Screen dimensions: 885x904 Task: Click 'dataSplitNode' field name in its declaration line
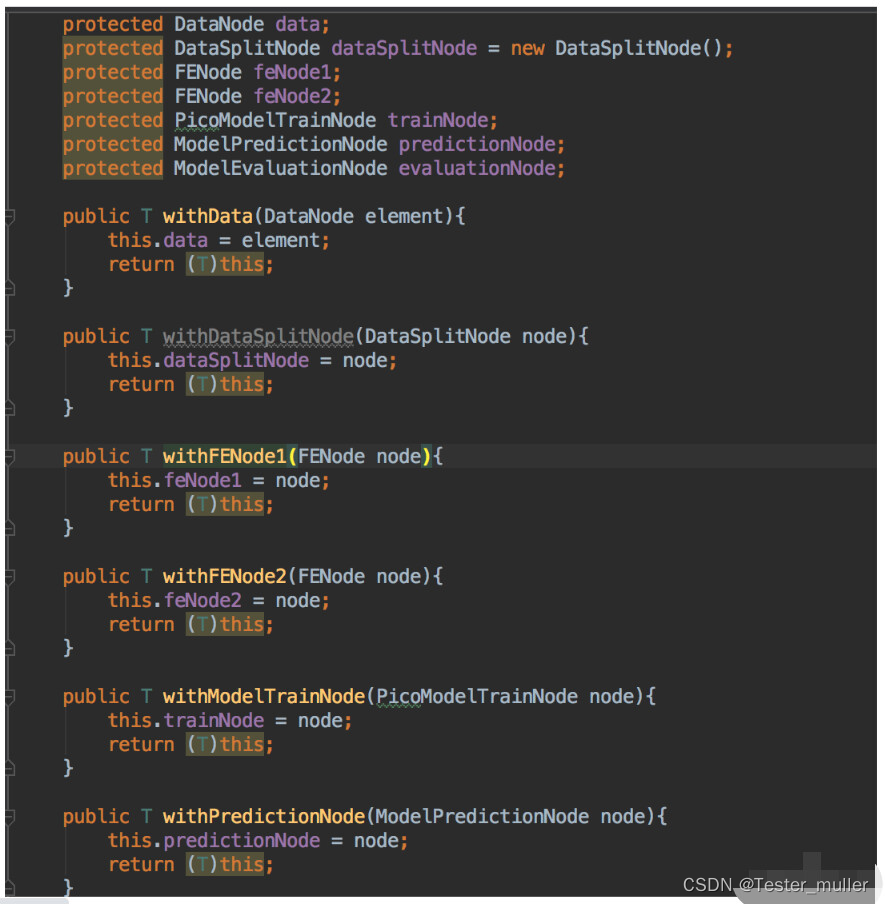click(x=404, y=48)
